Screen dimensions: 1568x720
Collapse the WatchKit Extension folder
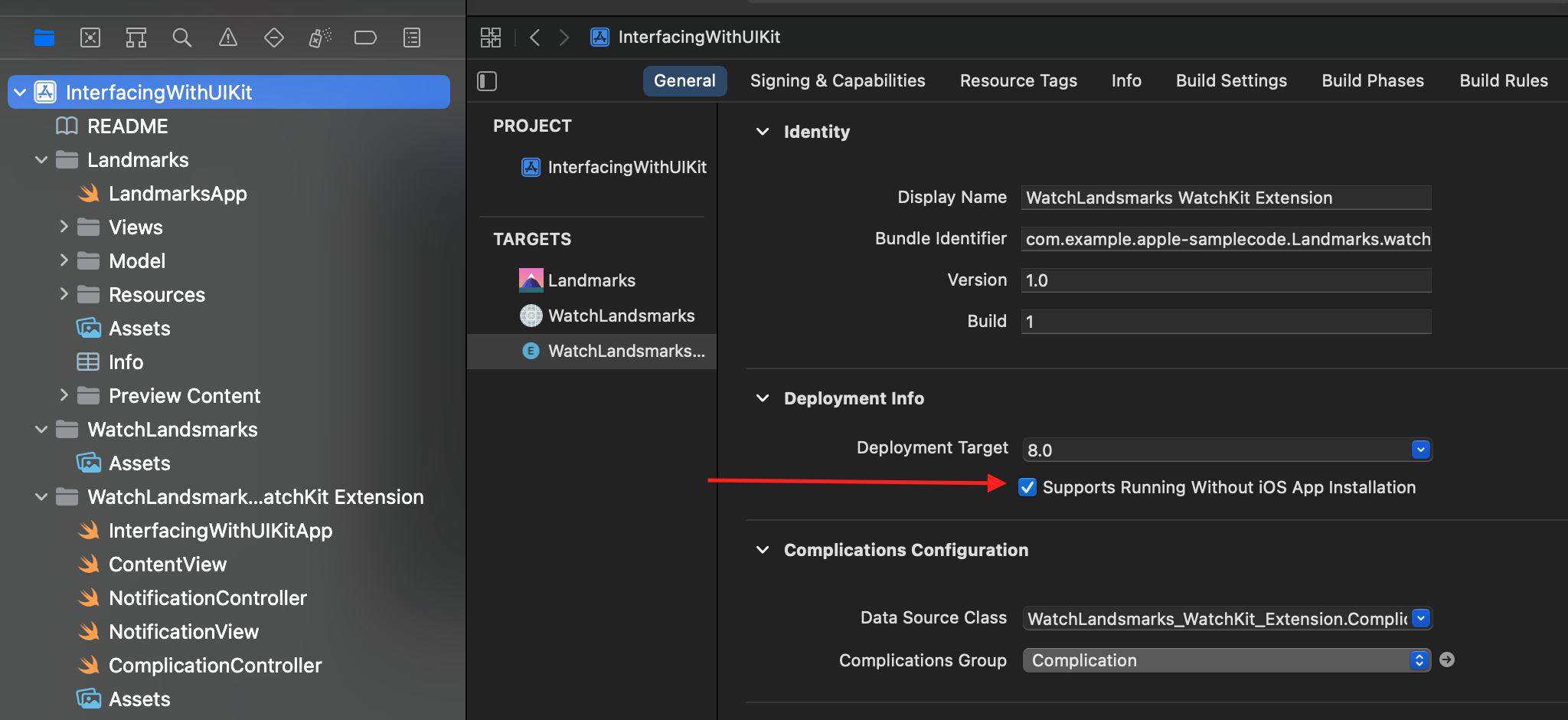(x=41, y=497)
